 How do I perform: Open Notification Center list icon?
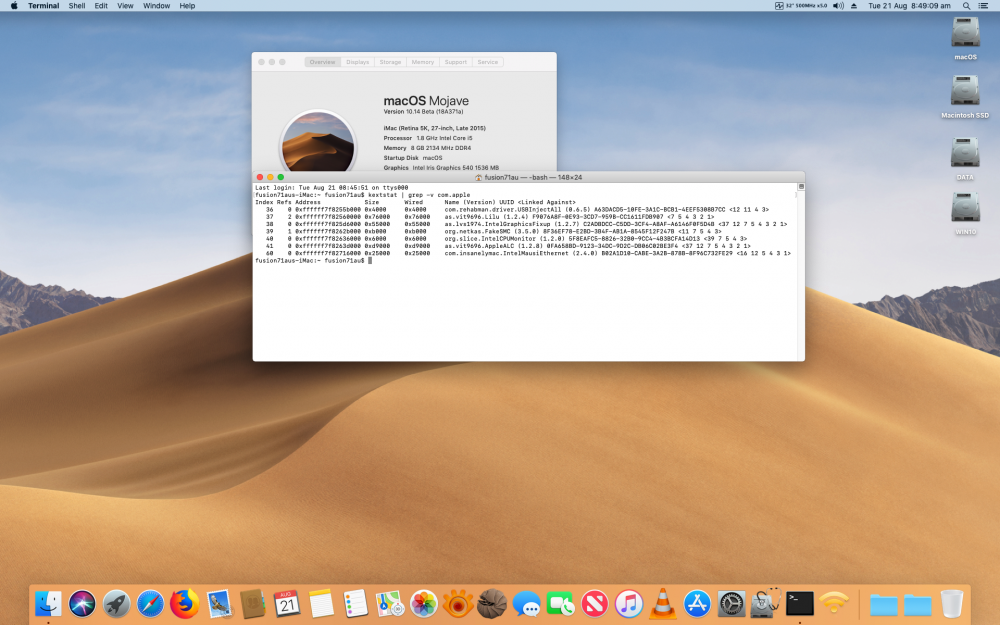click(x=983, y=6)
